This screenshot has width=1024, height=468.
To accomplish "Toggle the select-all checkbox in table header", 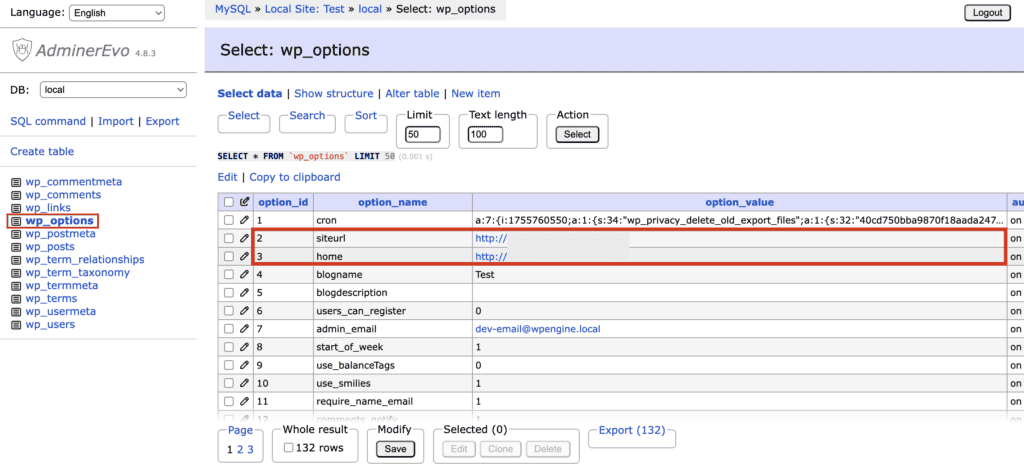I will click(x=229, y=202).
